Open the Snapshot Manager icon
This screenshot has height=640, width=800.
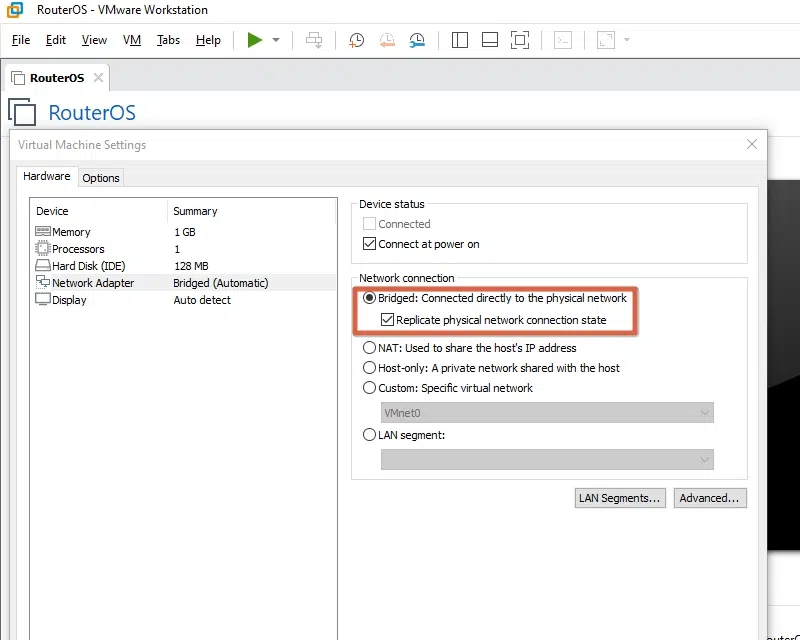(x=417, y=40)
